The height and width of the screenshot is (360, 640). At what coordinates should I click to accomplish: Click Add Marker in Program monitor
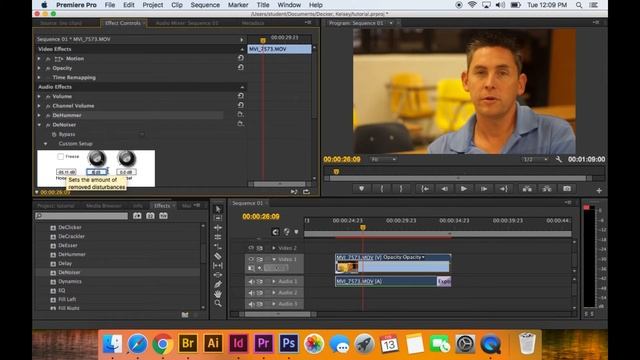point(361,189)
